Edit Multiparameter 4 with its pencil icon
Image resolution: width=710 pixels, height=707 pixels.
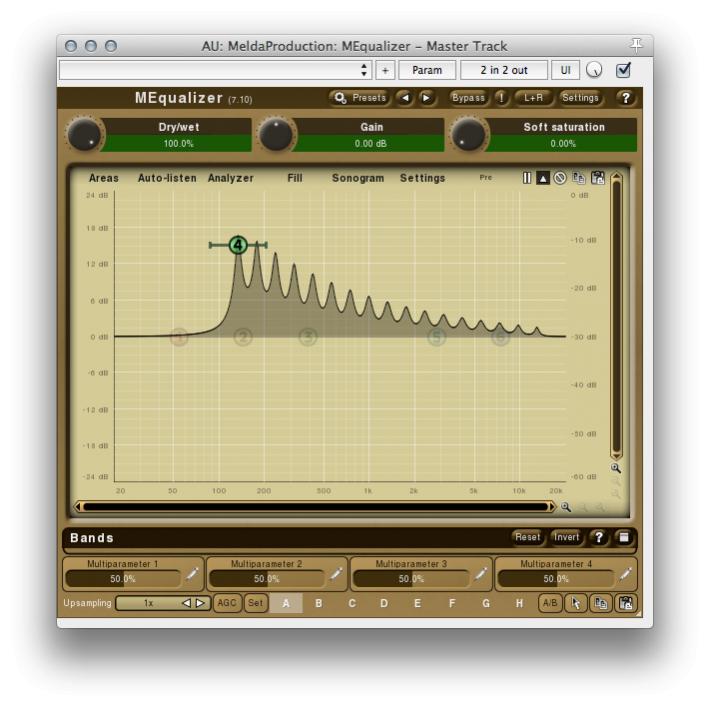[x=626, y=574]
